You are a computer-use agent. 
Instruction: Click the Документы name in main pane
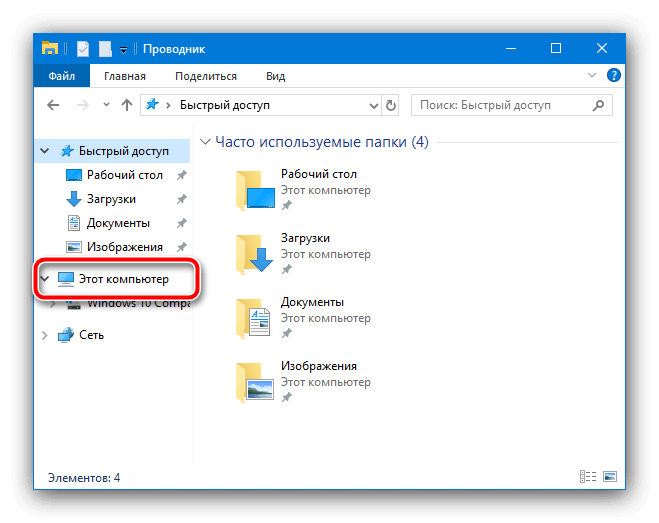click(312, 302)
